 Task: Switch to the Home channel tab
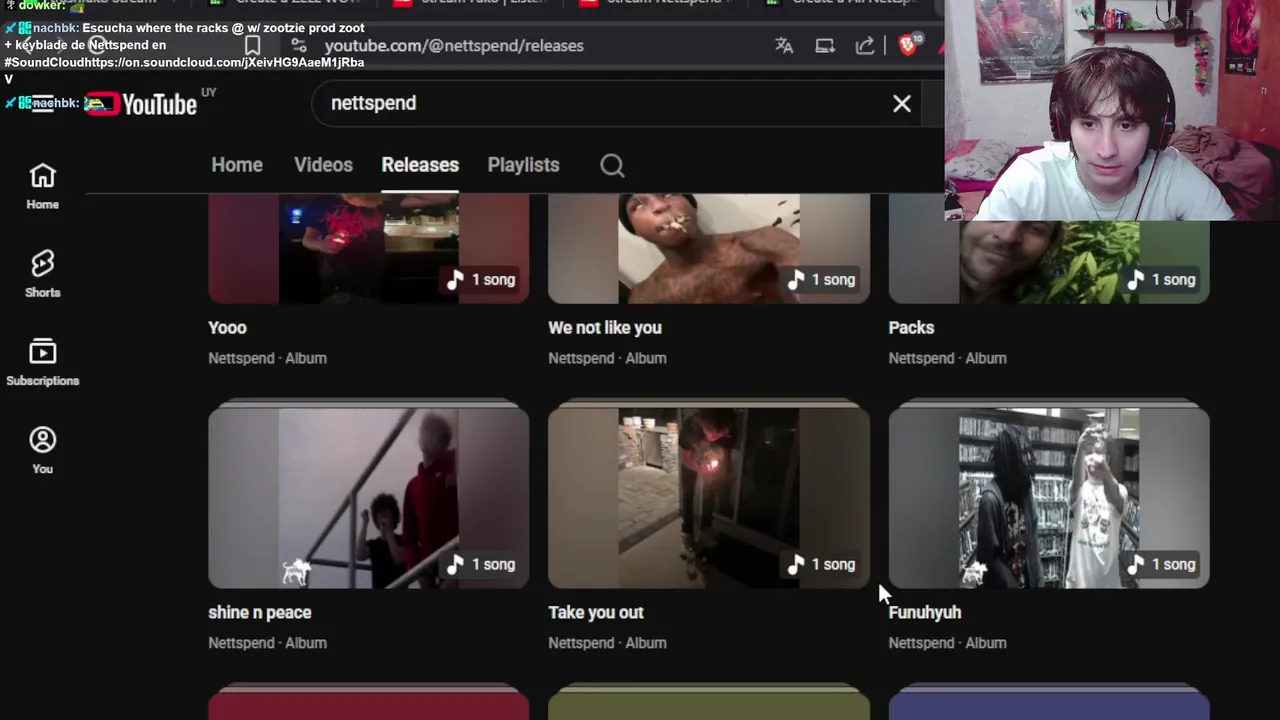[237, 165]
